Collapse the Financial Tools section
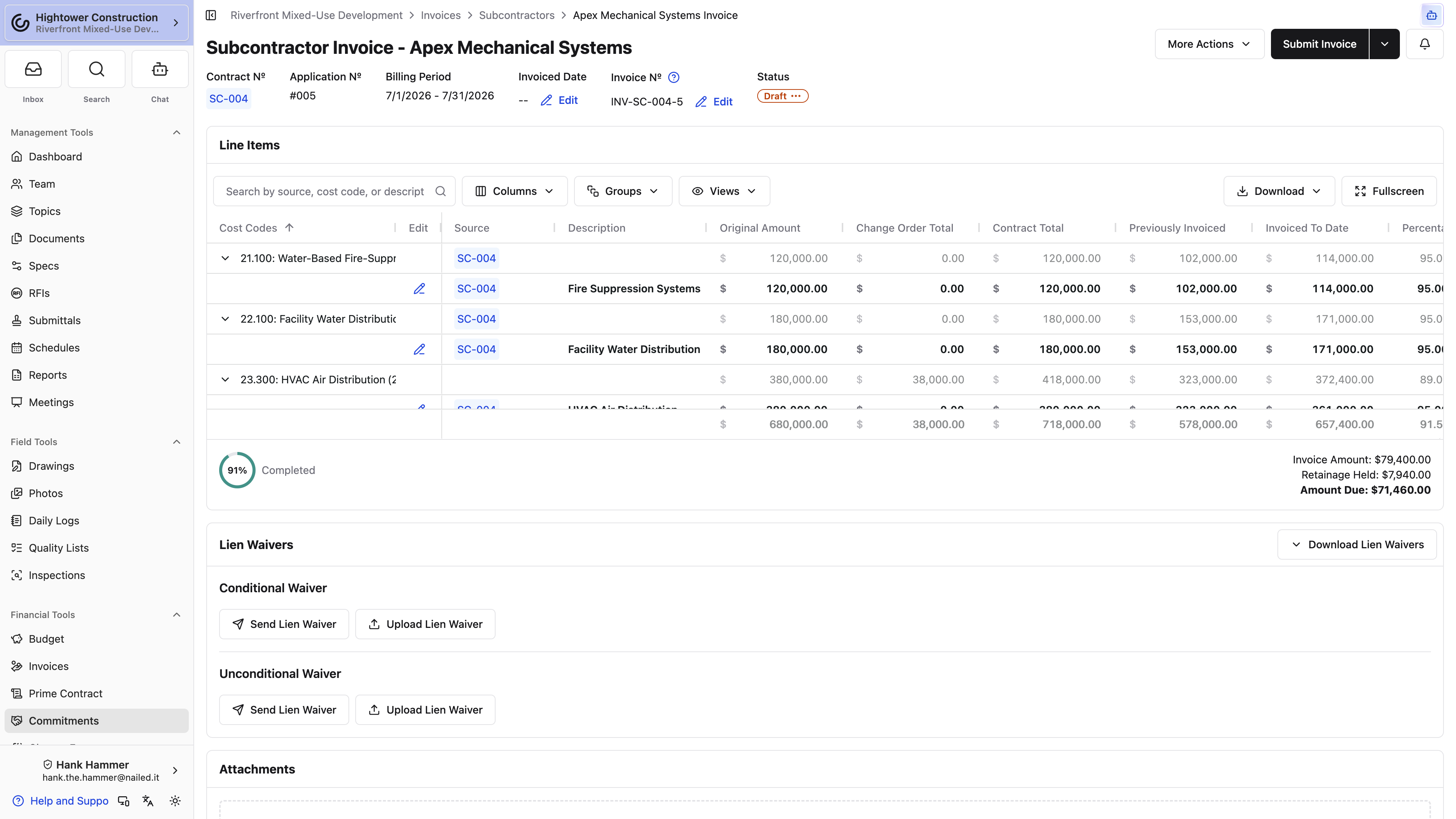The height and width of the screenshot is (819, 1456). [x=176, y=615]
